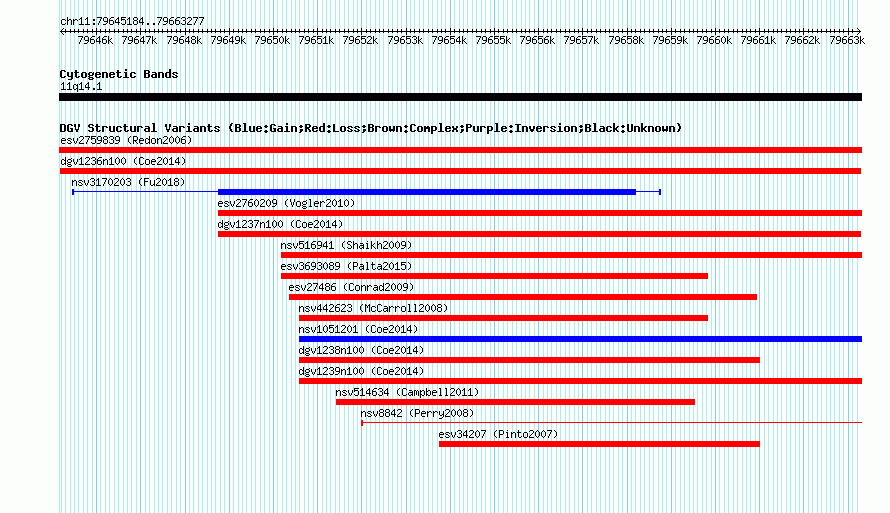
Task: Click the red bar under dgv1236n100
Action: (x=460, y=171)
